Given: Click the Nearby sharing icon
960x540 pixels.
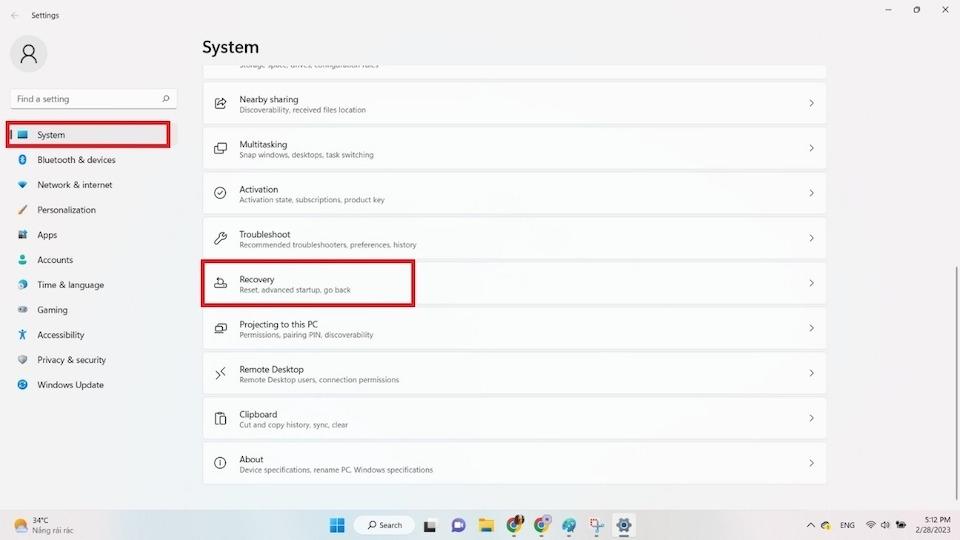Looking at the screenshot, I should coord(220,104).
